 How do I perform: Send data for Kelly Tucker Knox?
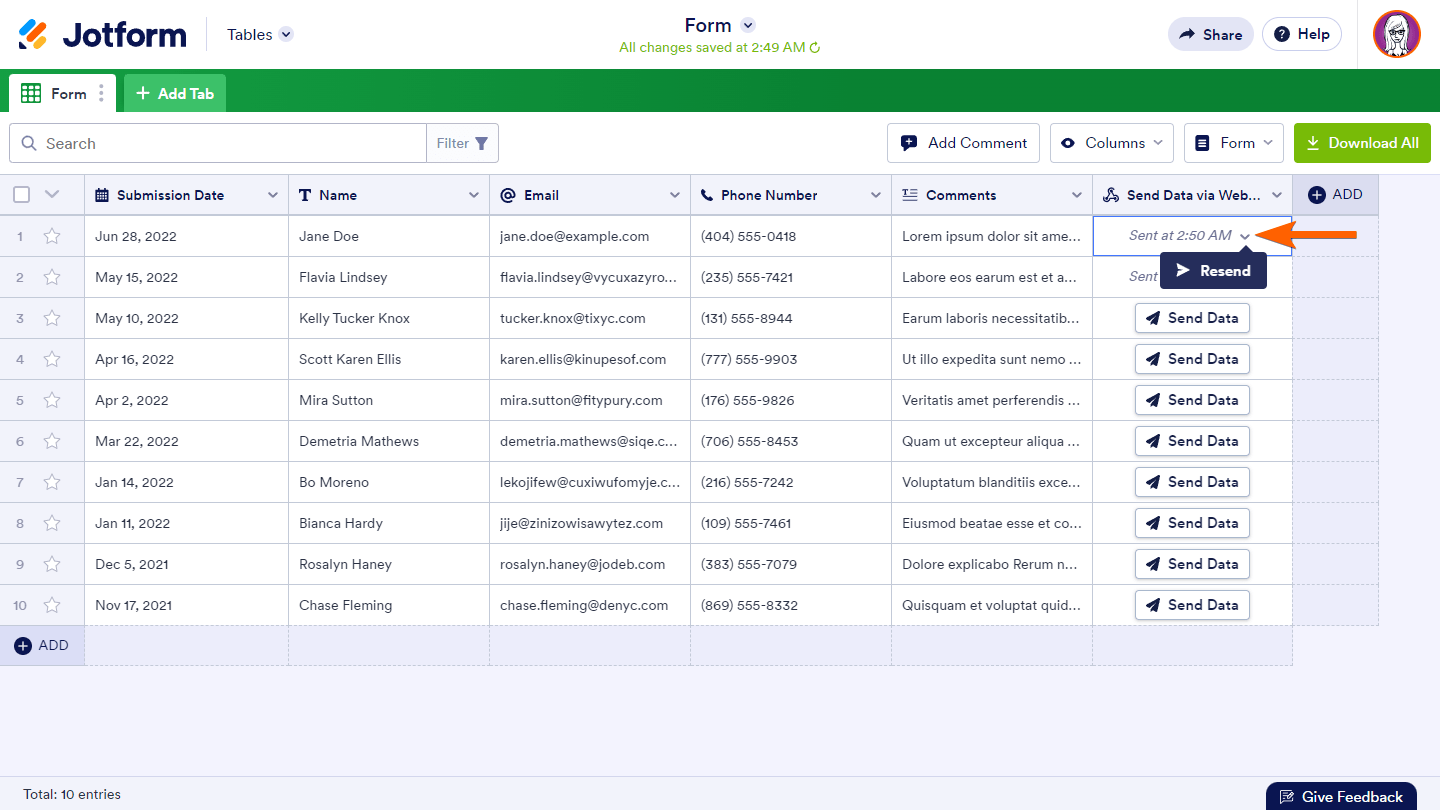pos(1192,318)
